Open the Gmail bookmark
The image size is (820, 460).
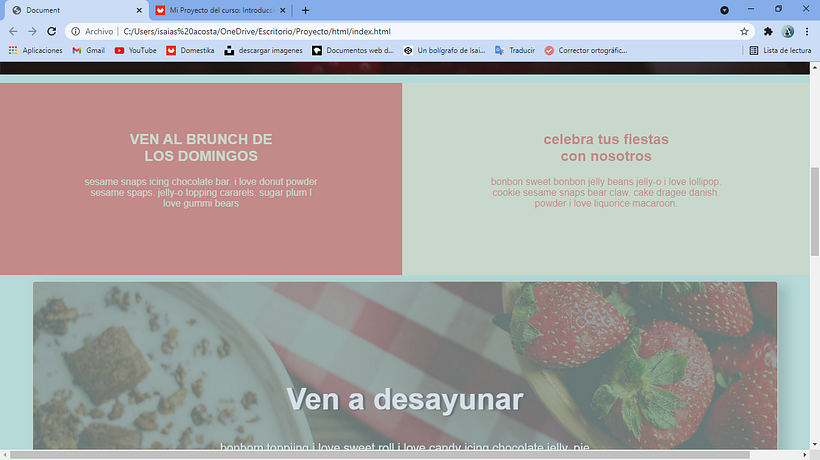(88, 50)
